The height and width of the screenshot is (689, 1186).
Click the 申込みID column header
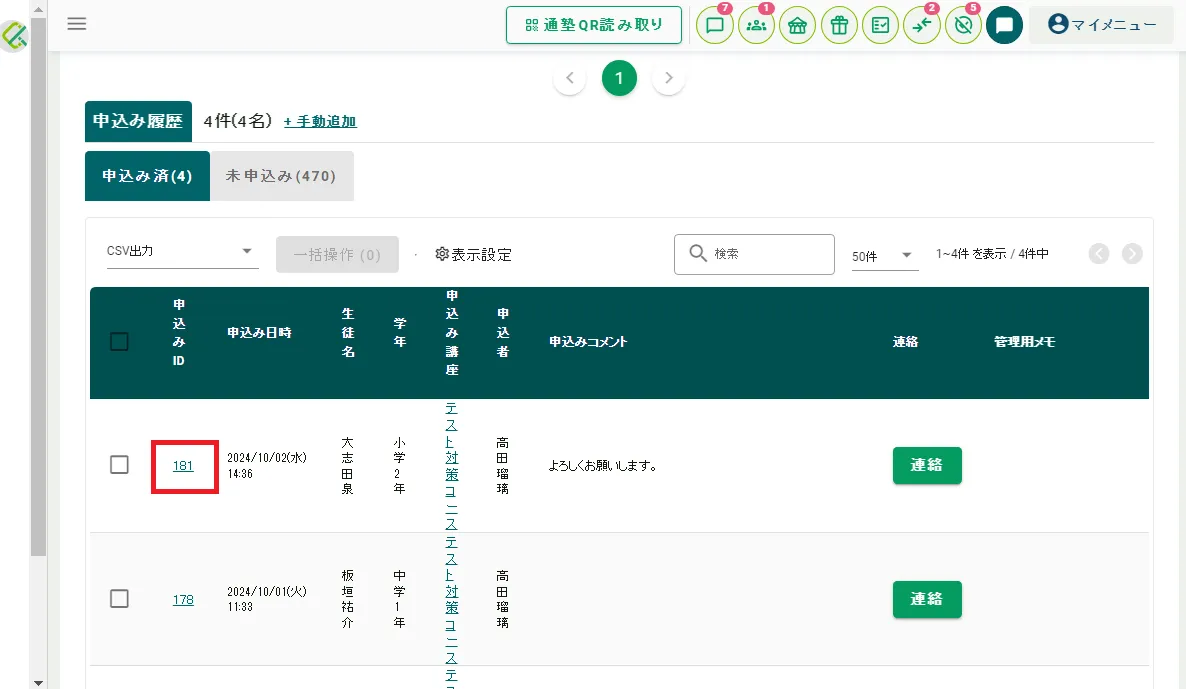179,333
